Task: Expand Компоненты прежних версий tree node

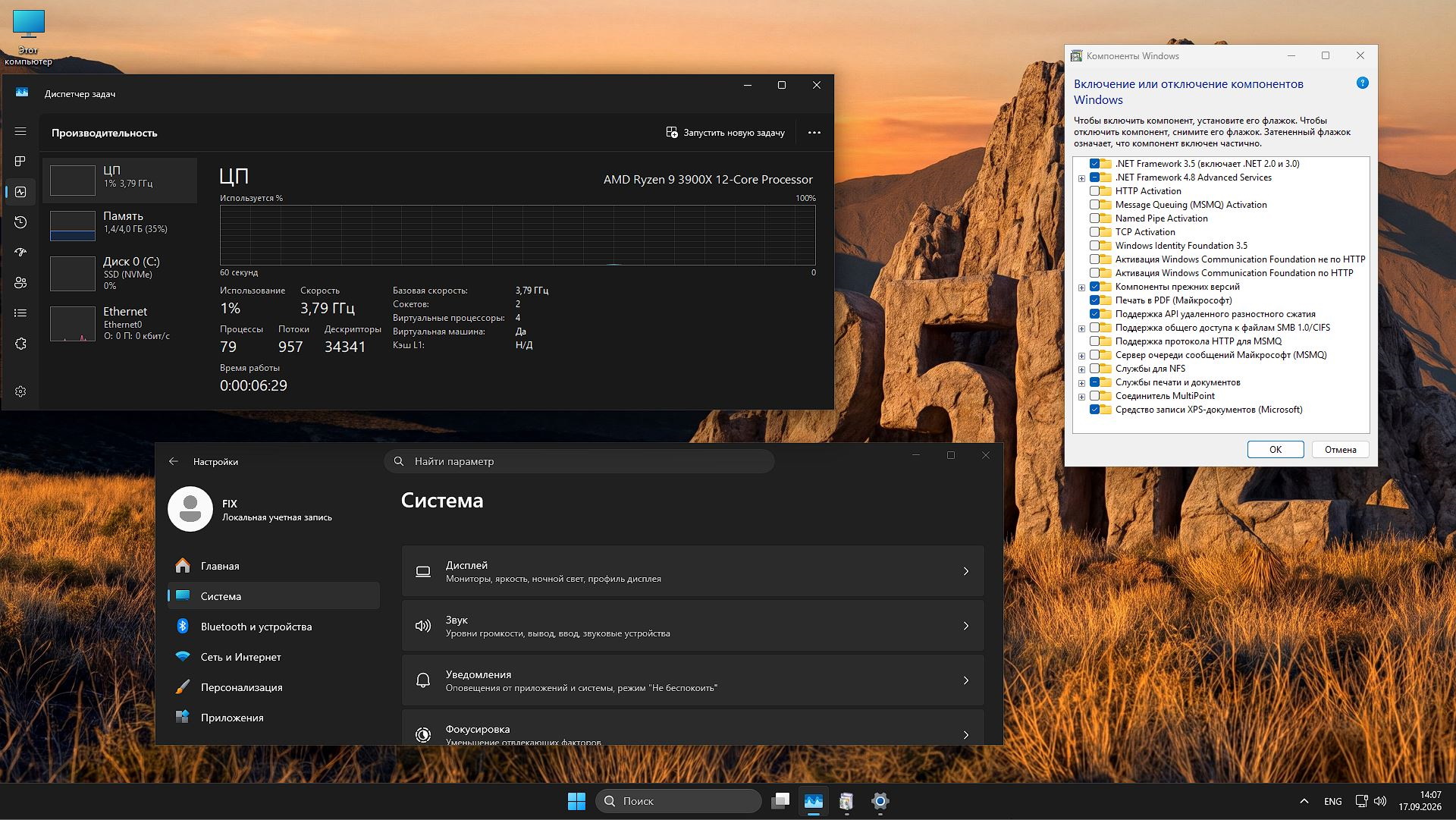Action: point(1081,287)
